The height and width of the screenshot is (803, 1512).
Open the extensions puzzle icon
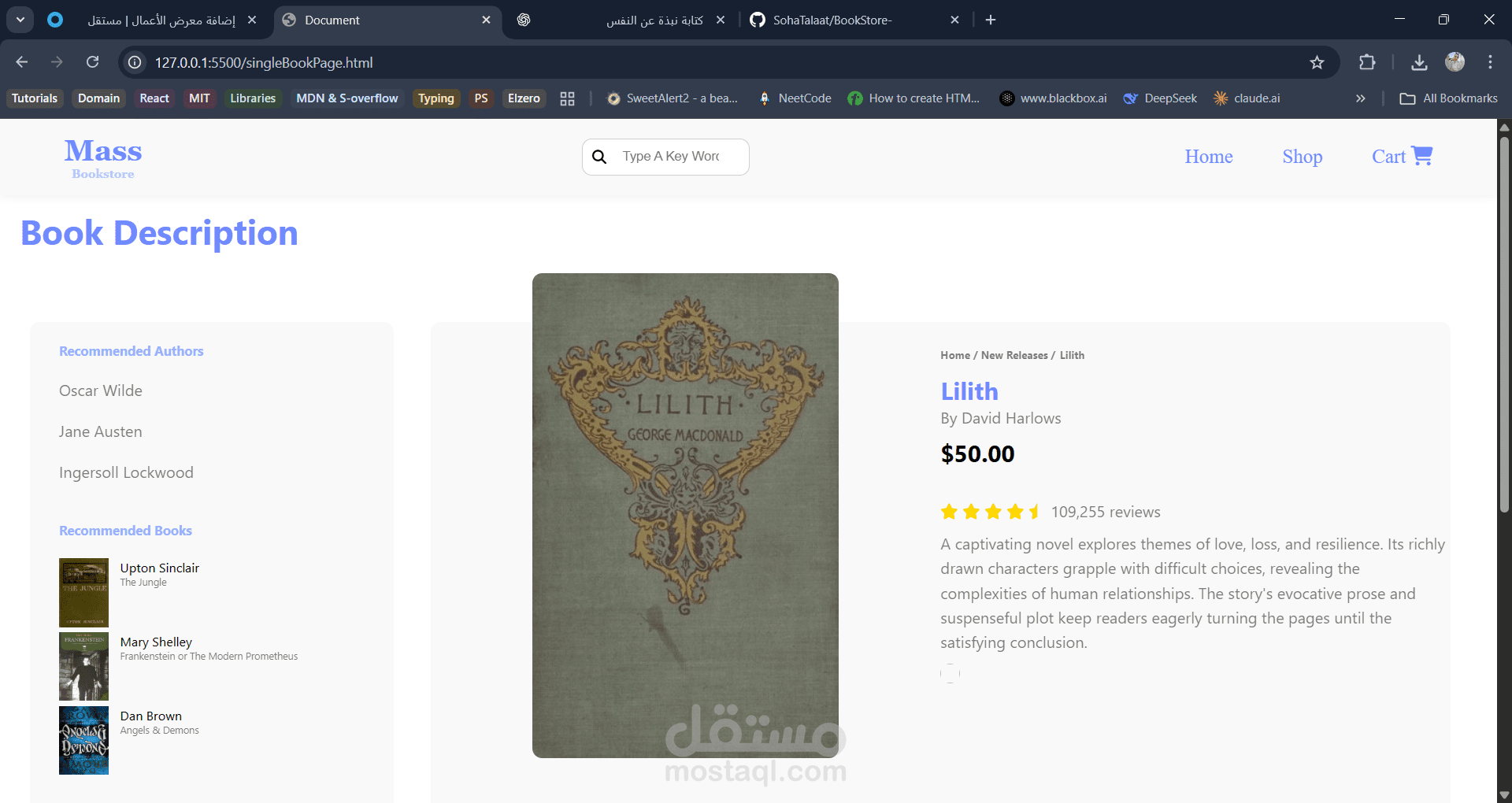tap(1367, 62)
